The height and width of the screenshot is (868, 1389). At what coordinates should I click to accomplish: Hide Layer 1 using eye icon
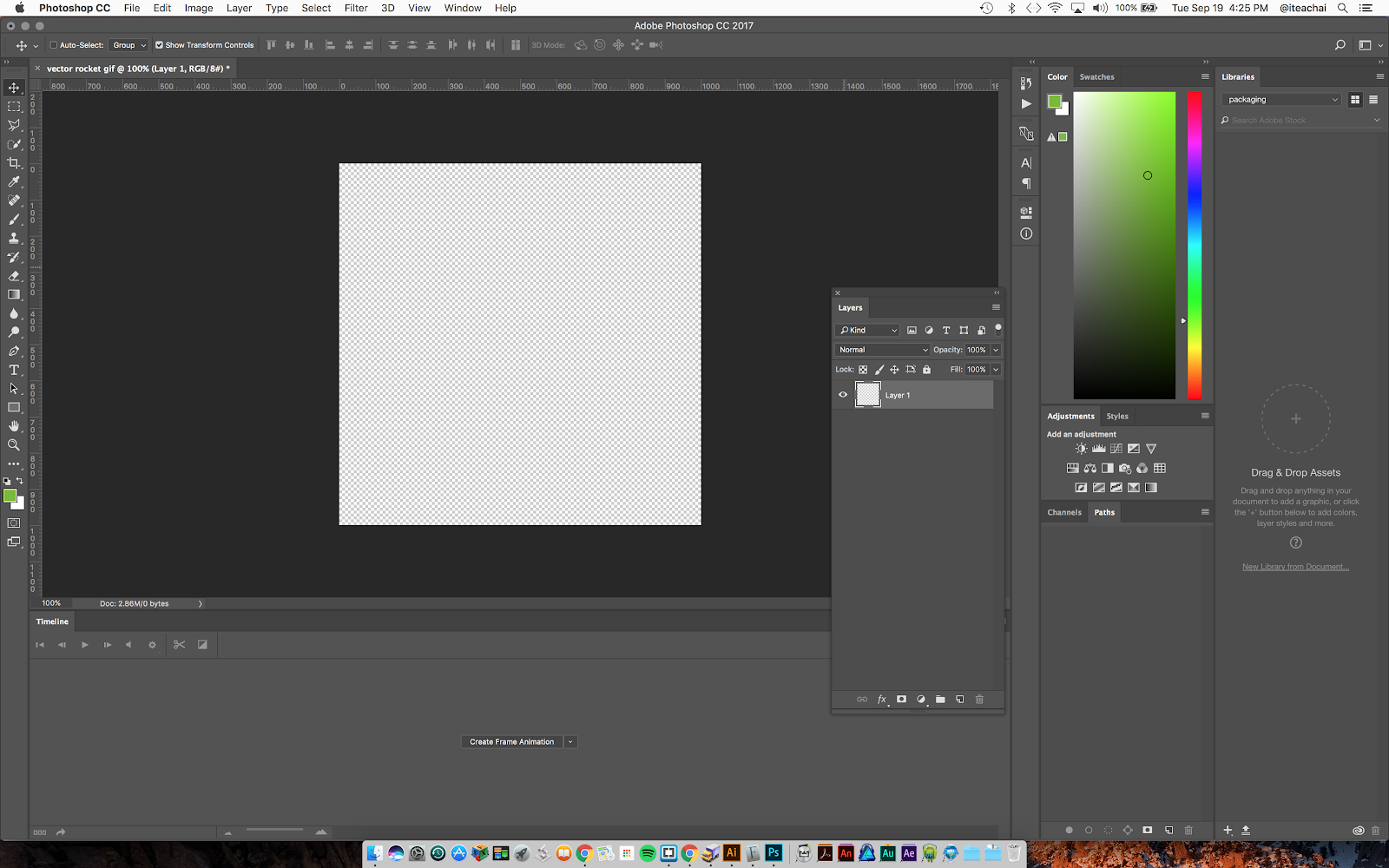tap(843, 395)
